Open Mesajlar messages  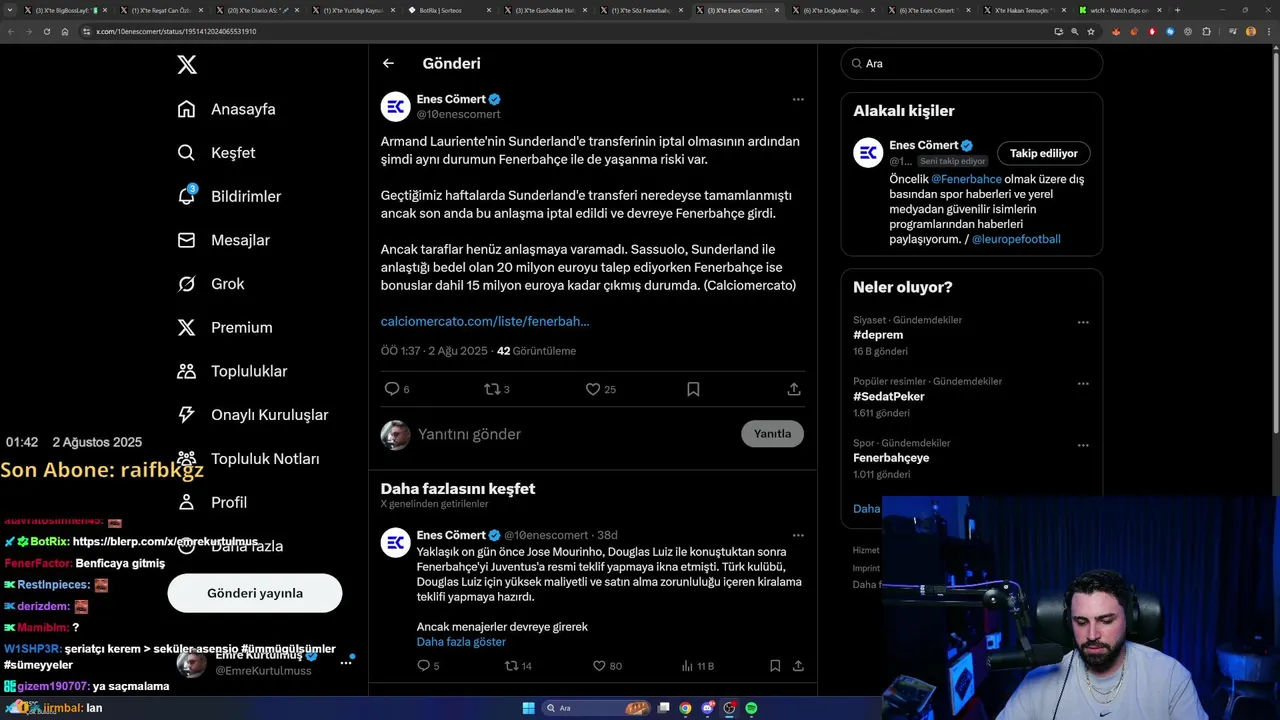pos(223,240)
